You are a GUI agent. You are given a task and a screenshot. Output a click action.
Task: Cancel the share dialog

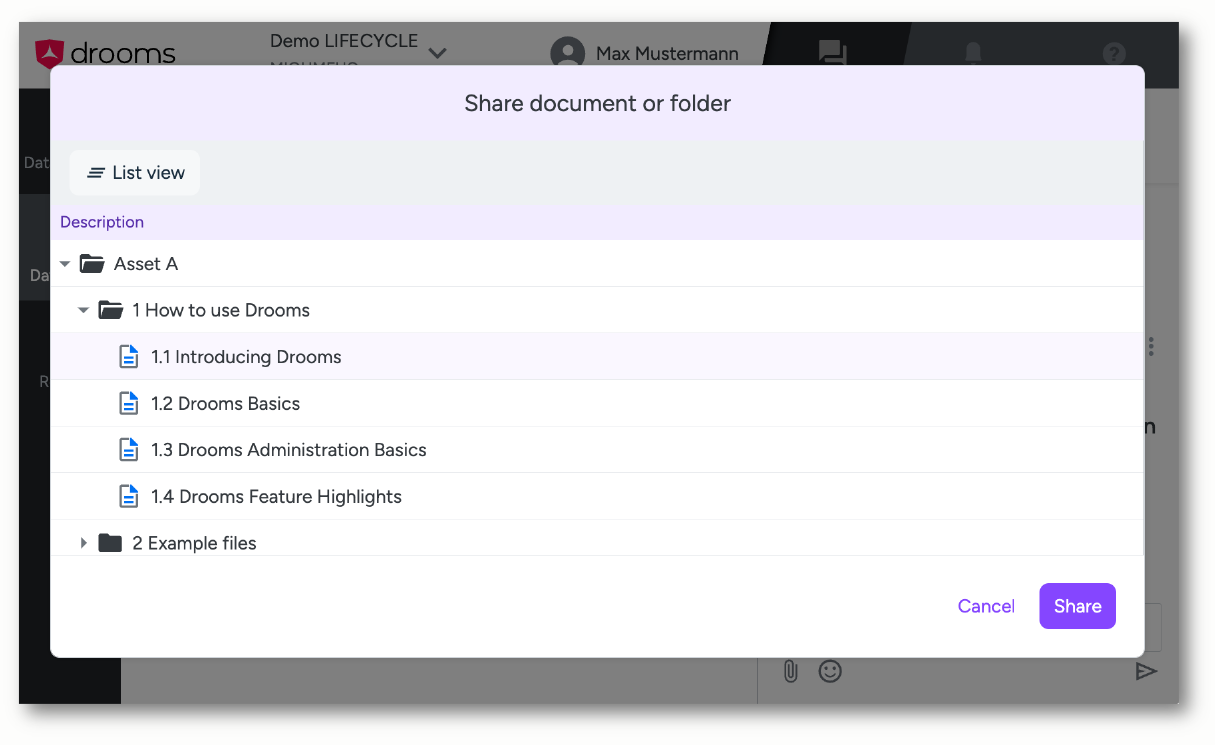tap(986, 606)
